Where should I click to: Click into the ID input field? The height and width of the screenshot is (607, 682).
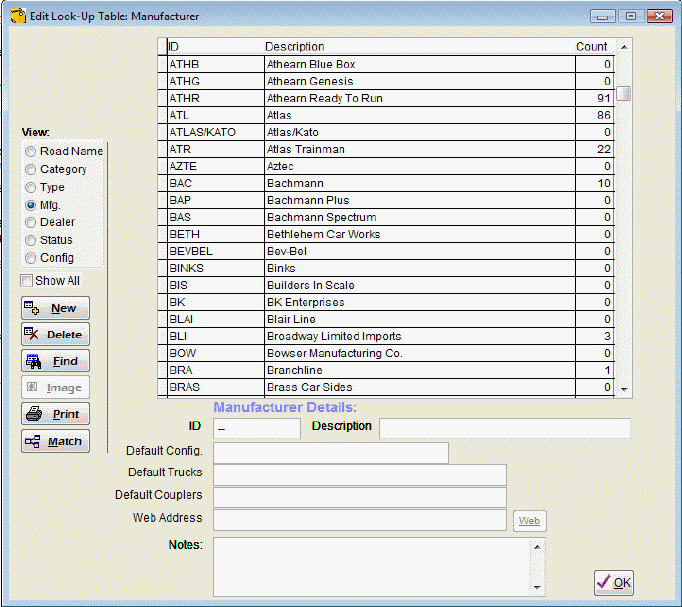click(257, 429)
